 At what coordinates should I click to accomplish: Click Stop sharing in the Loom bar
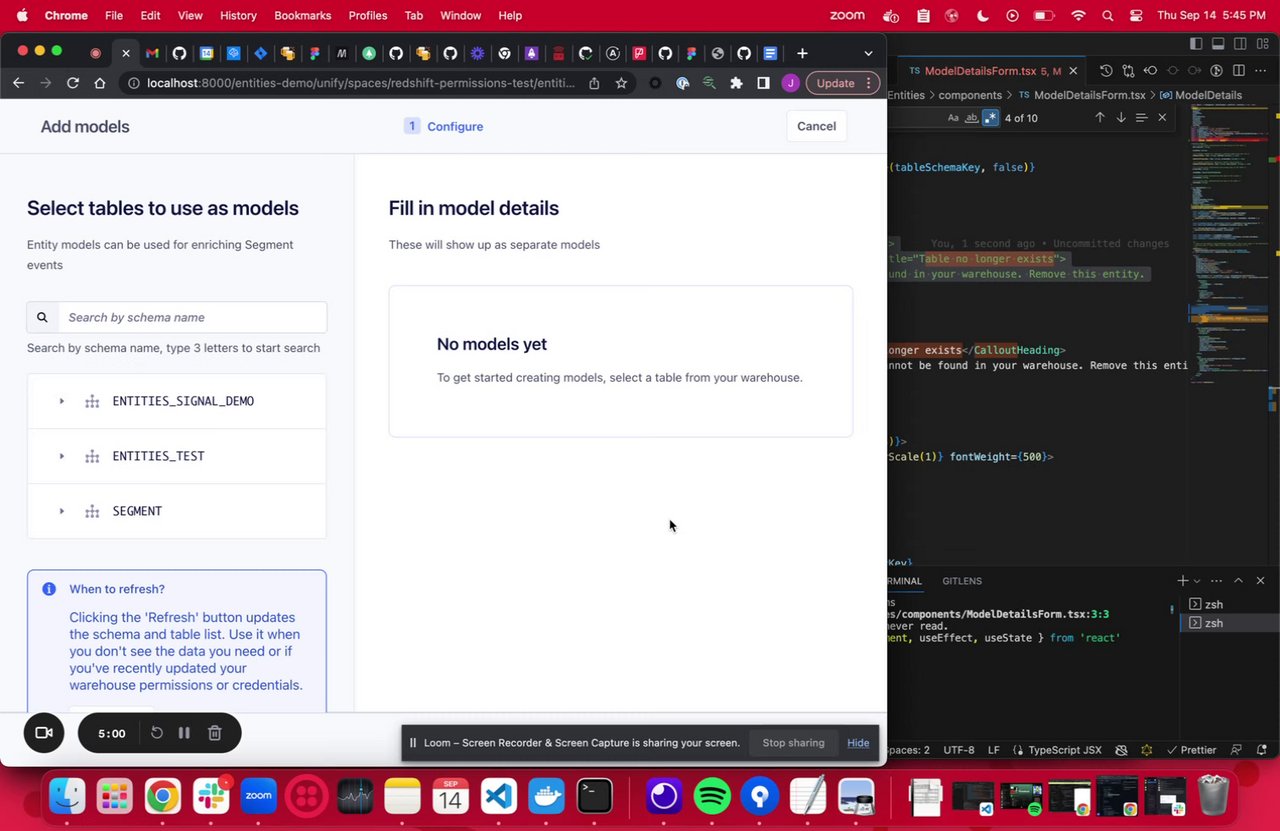[x=793, y=743]
